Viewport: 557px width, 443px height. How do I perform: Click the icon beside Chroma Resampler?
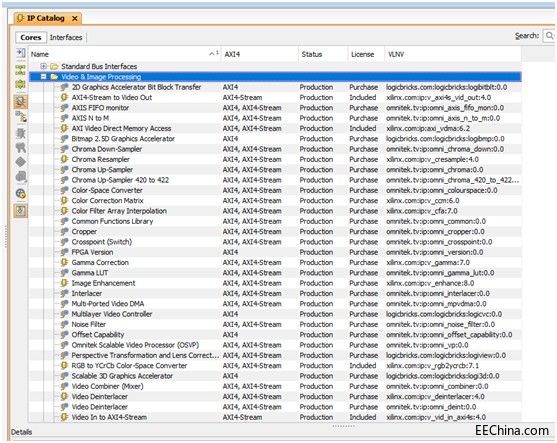[64, 159]
